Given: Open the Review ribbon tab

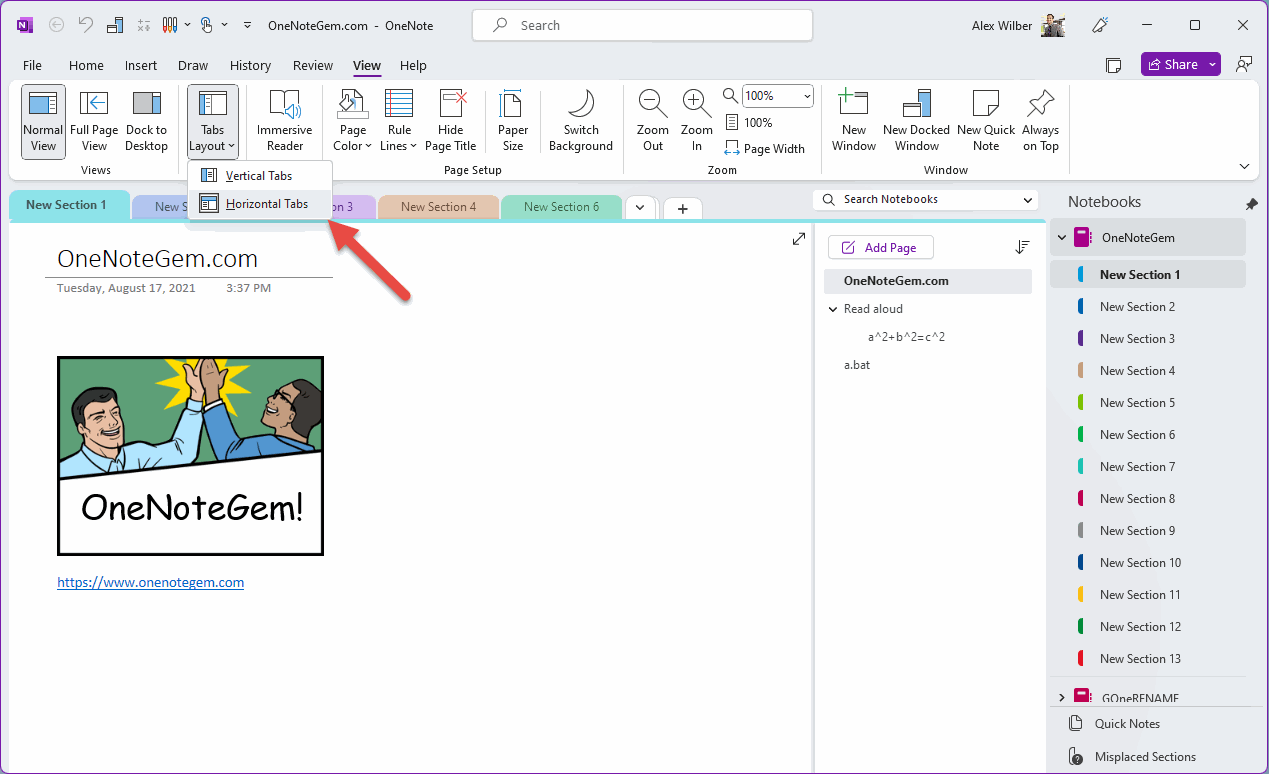Looking at the screenshot, I should (x=313, y=65).
